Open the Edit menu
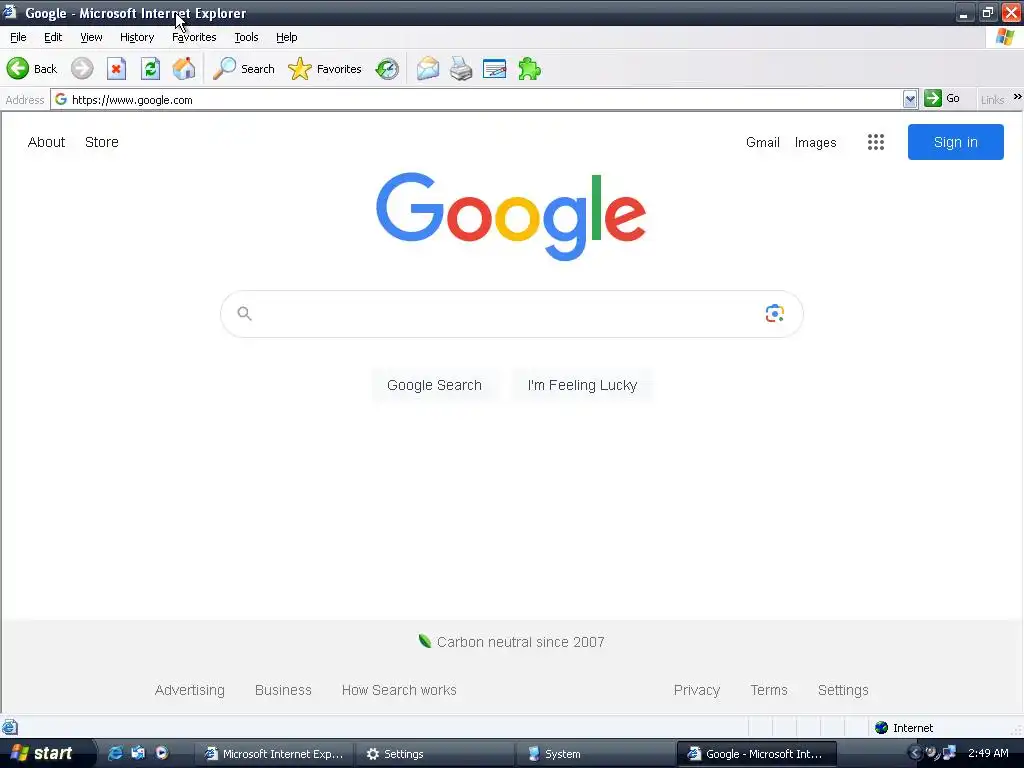Screen dimensions: 1024x768 [53, 37]
